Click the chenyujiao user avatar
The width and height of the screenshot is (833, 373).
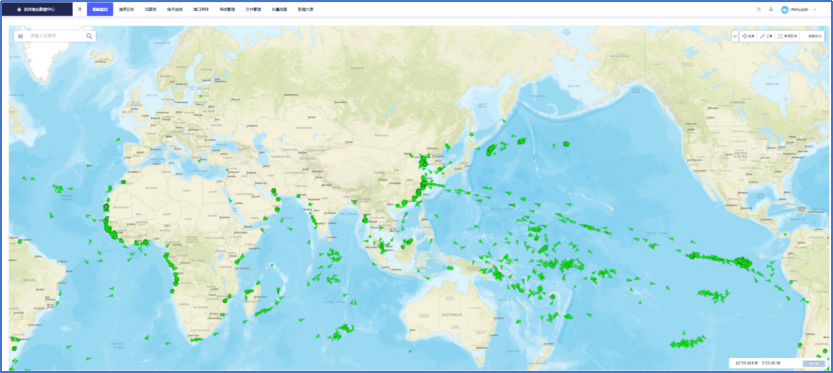click(x=785, y=10)
